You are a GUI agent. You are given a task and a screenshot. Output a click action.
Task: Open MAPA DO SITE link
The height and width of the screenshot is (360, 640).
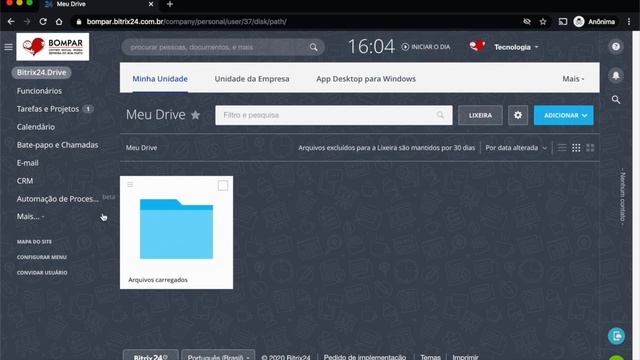34,242
